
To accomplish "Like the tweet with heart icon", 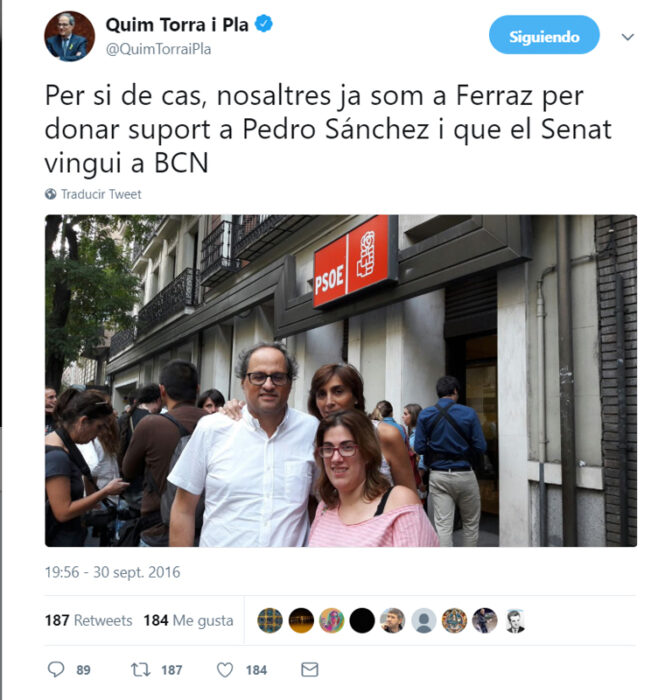I will 225,670.
